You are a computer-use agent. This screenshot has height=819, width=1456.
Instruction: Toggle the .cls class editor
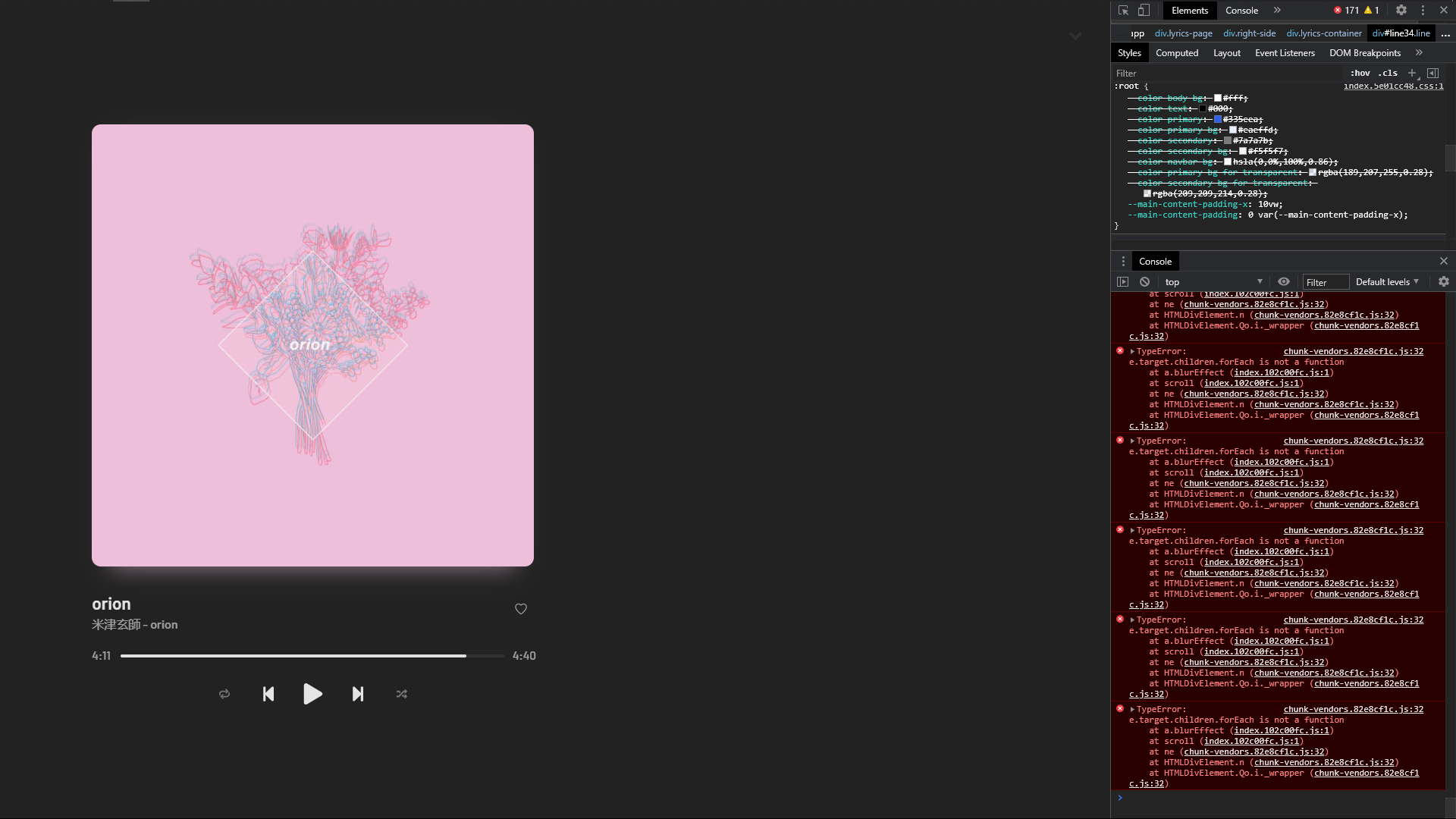coord(1388,74)
